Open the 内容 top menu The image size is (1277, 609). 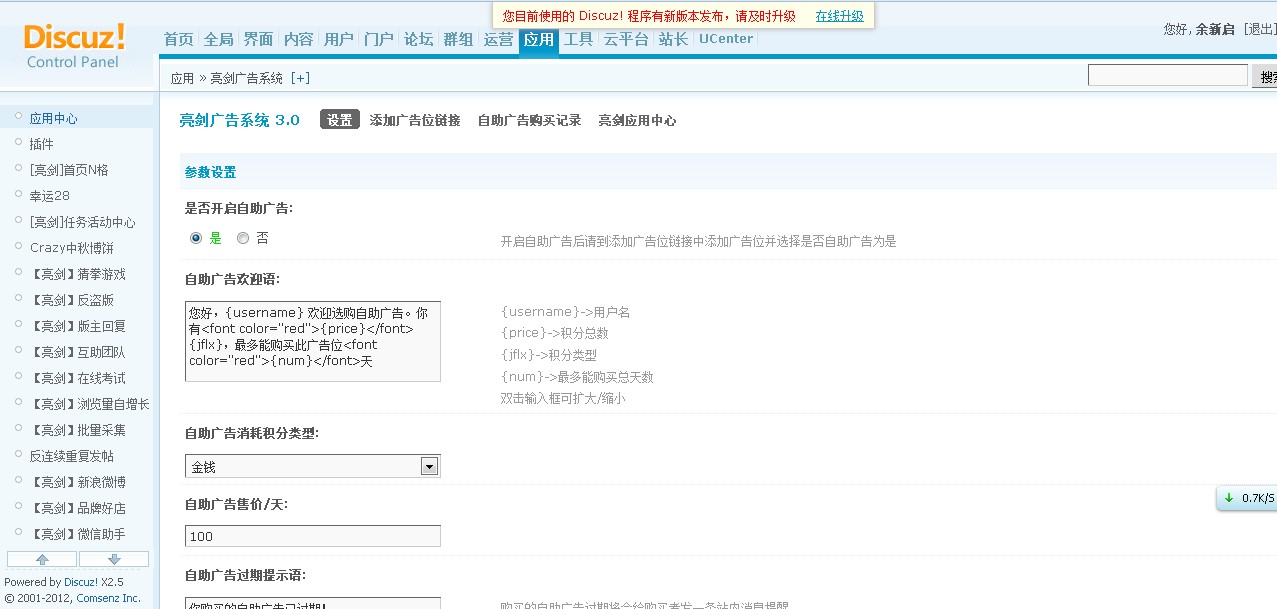(x=299, y=39)
